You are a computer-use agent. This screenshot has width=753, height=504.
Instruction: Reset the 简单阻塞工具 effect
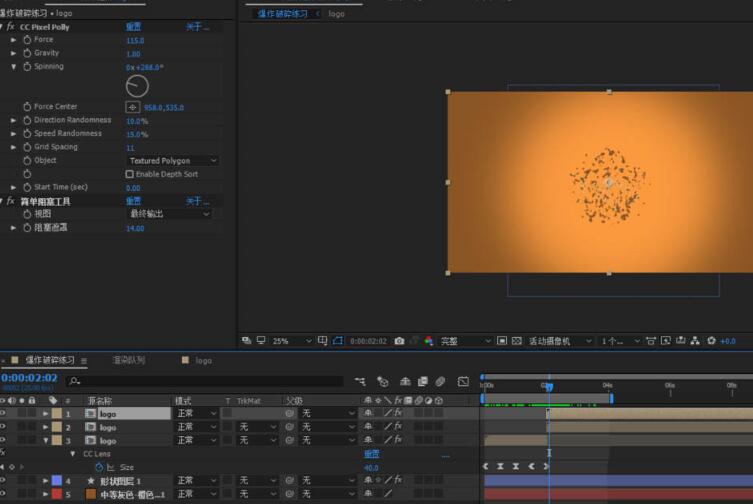(134, 201)
